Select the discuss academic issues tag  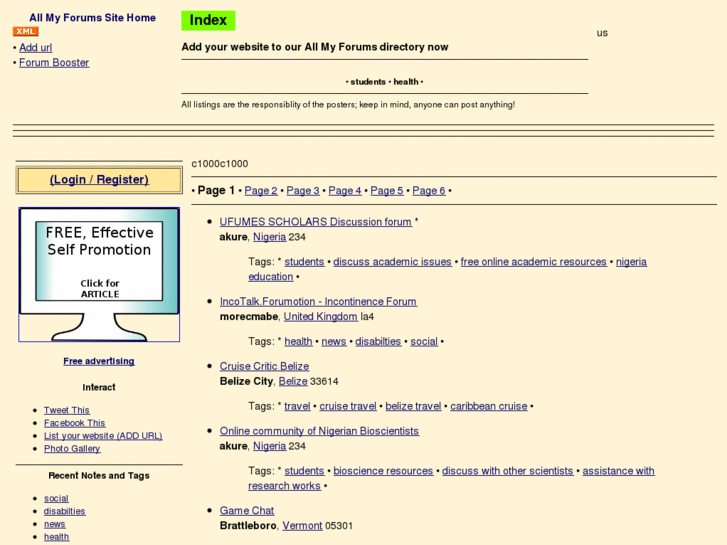click(x=392, y=262)
